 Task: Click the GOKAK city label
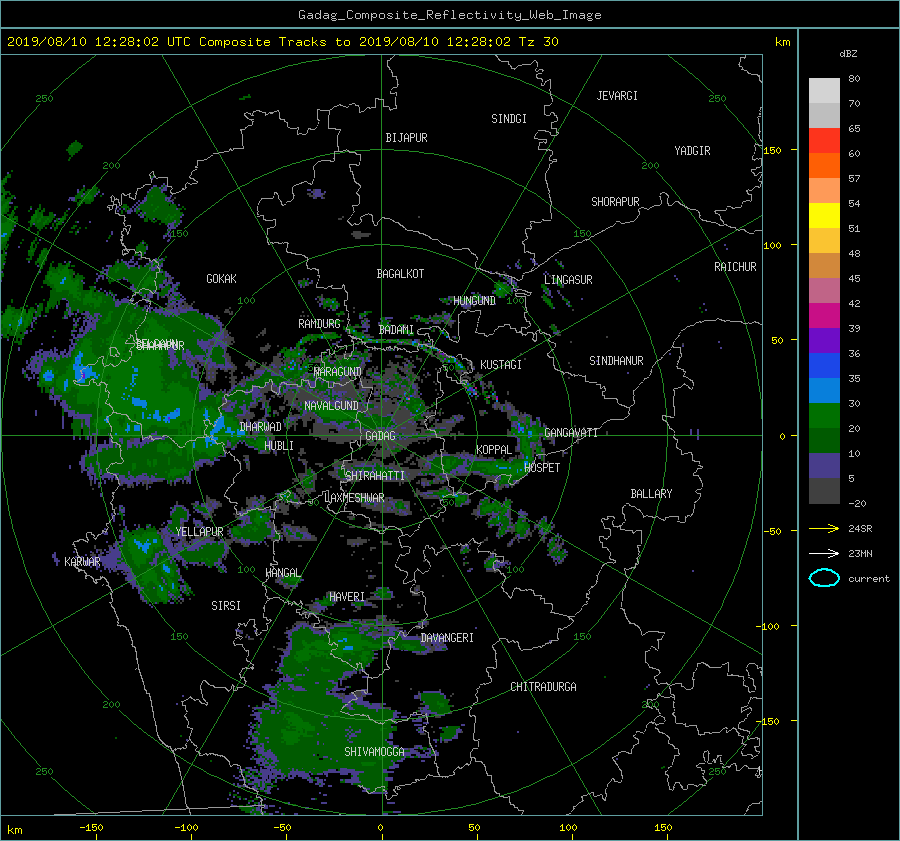(x=221, y=278)
